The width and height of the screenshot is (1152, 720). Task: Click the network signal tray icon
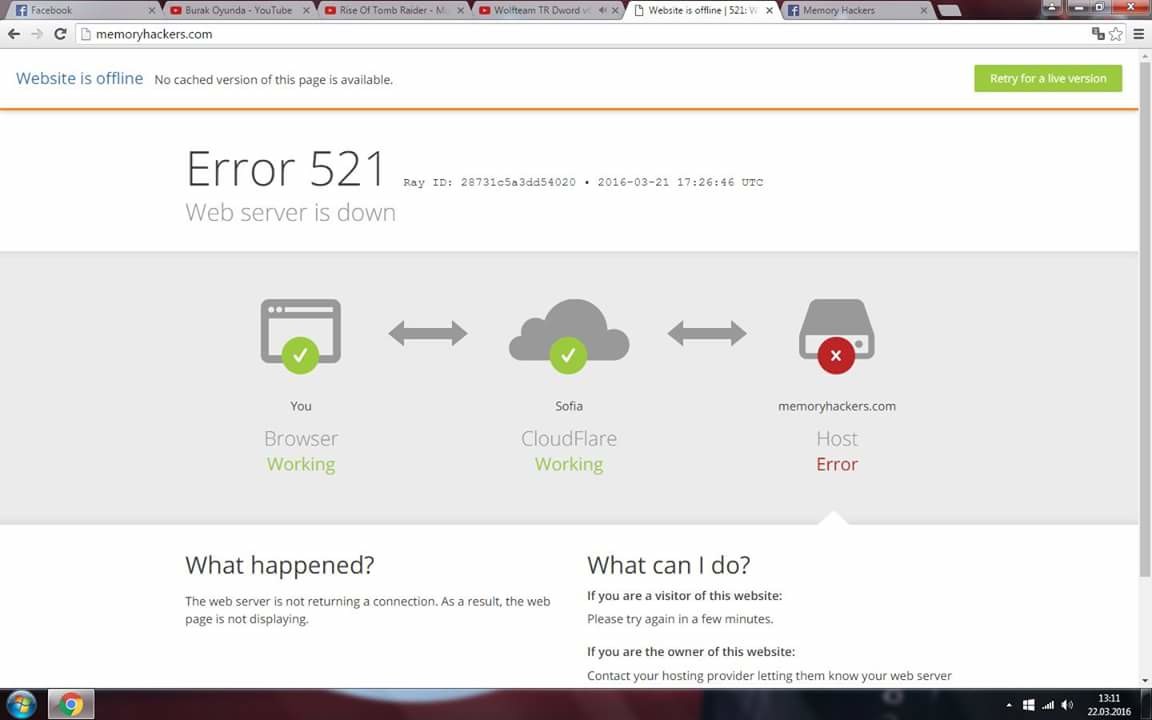(x=1048, y=705)
